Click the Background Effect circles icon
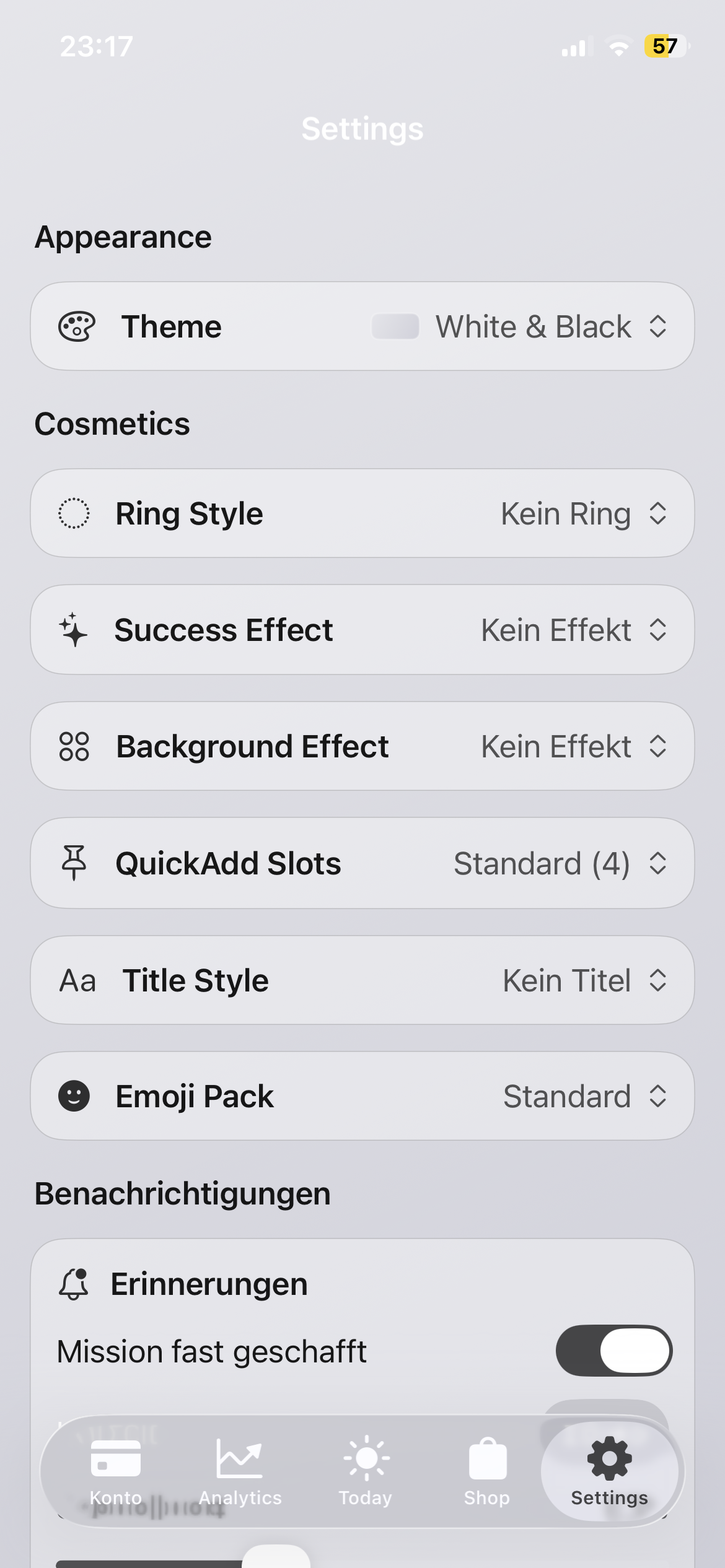Screen dimensions: 725x1568 point(74,746)
